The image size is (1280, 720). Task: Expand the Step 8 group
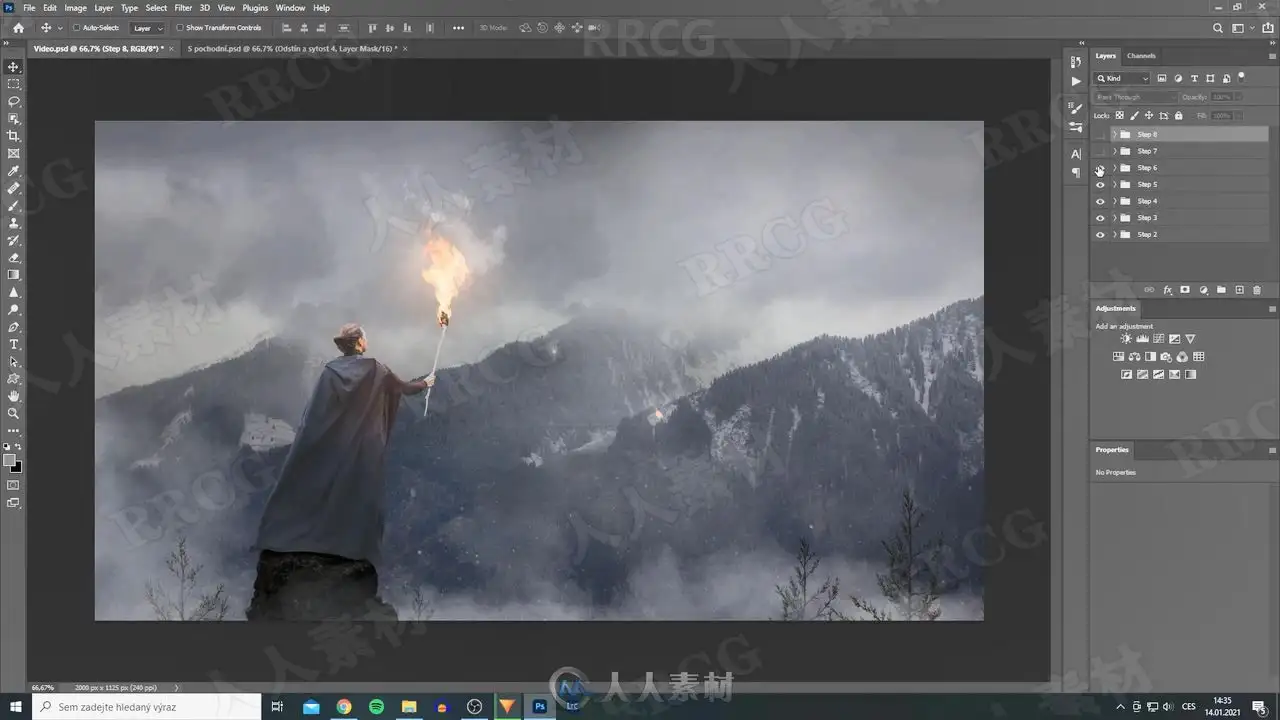click(x=1114, y=134)
